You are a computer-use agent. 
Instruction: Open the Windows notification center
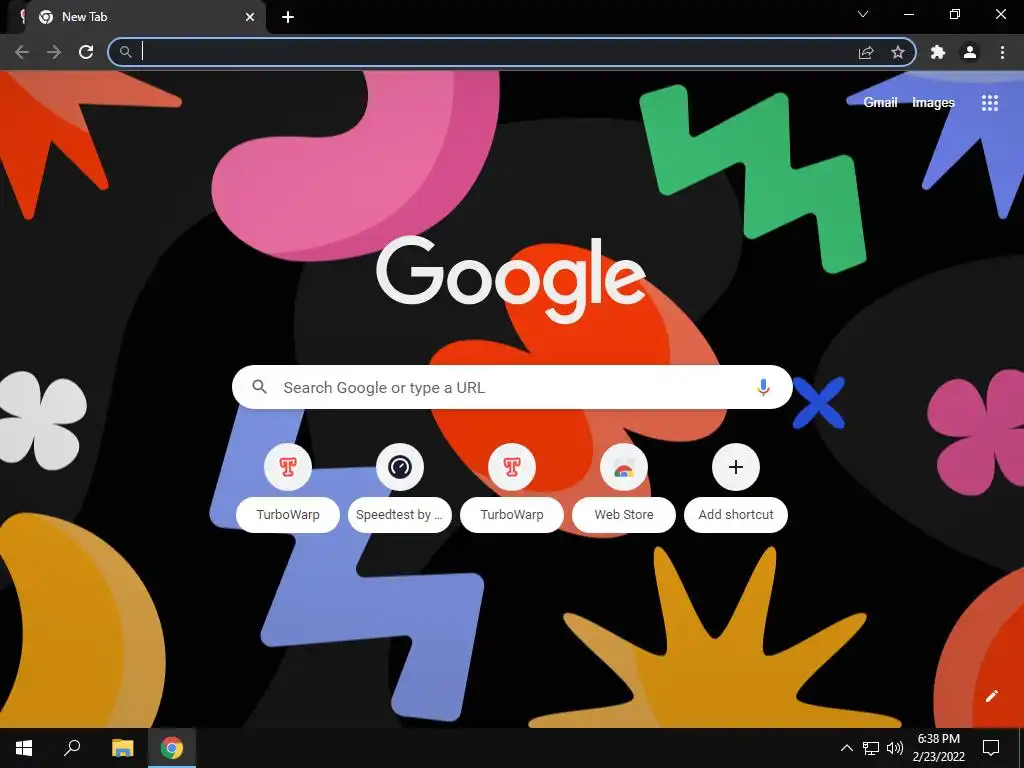click(x=991, y=748)
